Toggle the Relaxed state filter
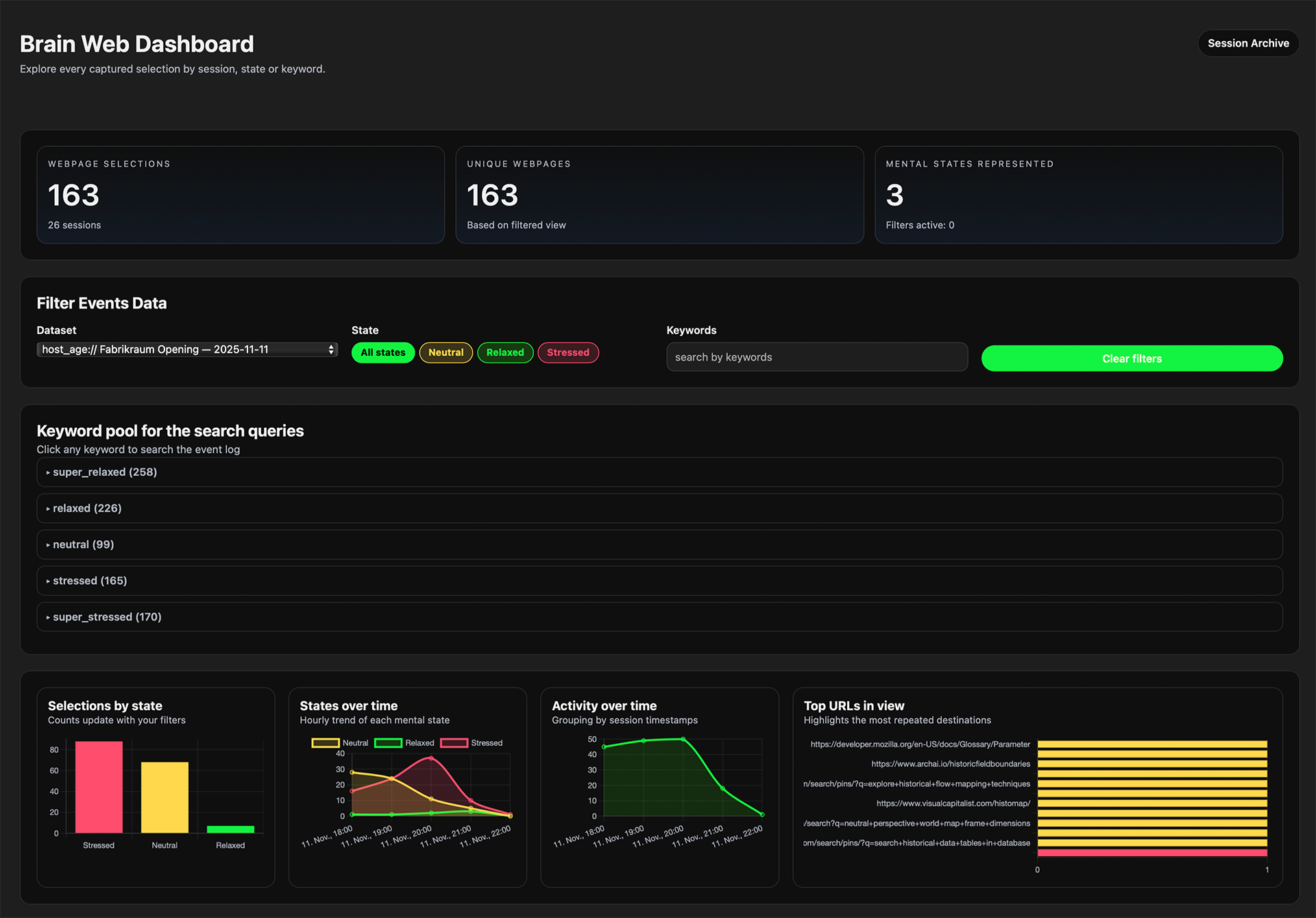This screenshot has height=918, width=1316. pos(505,352)
